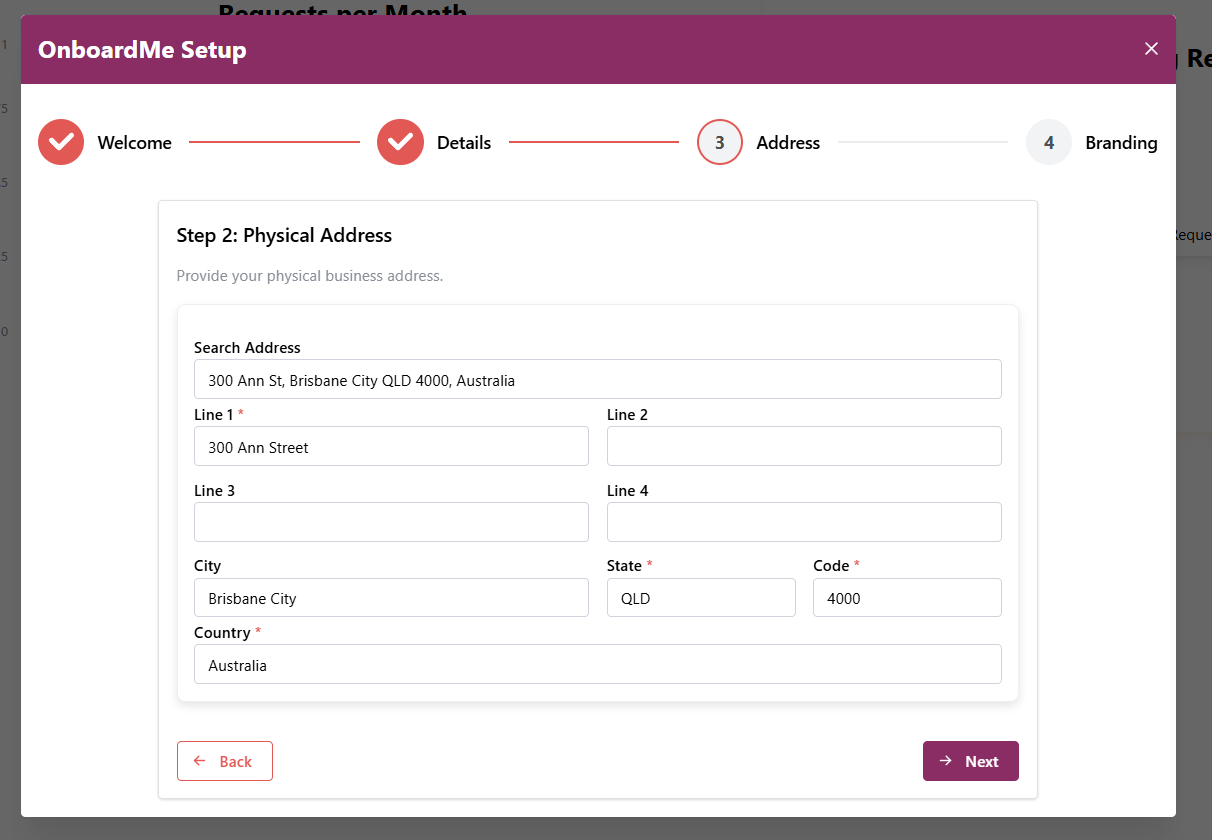Go back using the Back button

pyautogui.click(x=225, y=761)
